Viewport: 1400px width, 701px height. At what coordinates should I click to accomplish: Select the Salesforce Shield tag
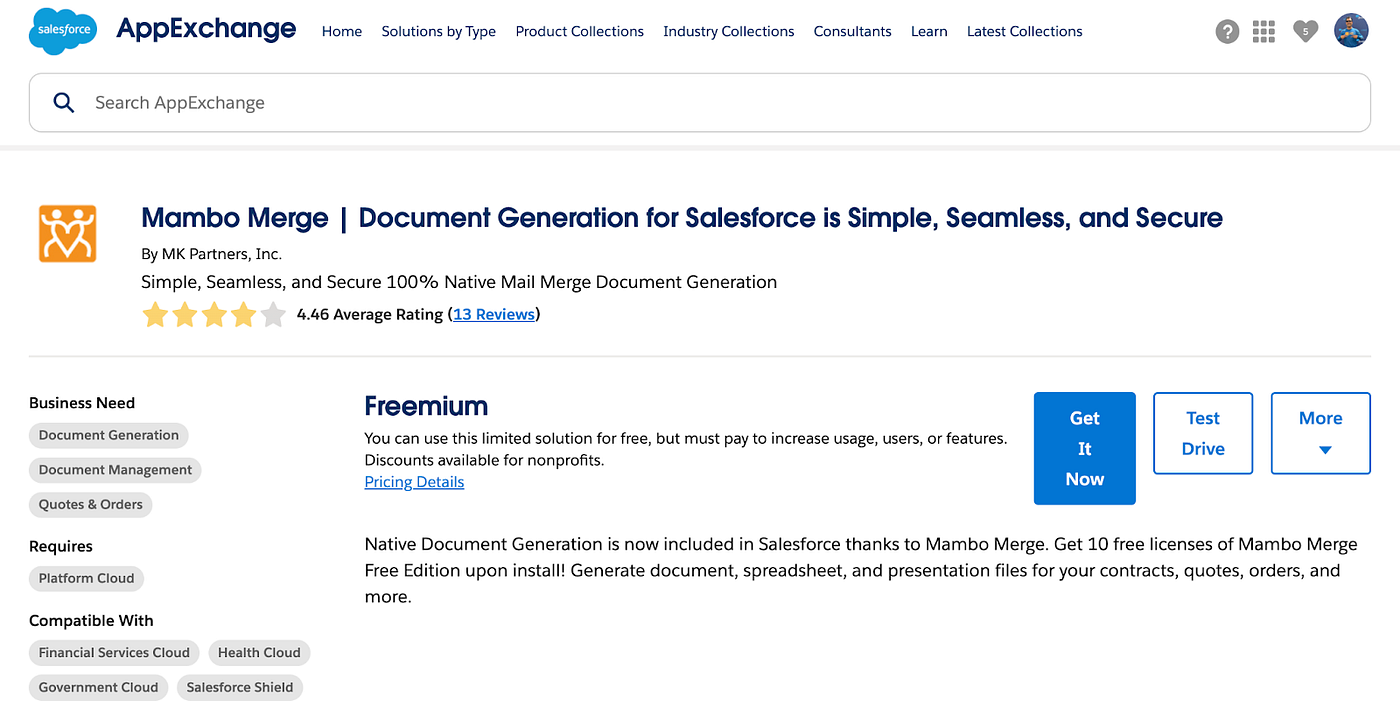point(240,688)
